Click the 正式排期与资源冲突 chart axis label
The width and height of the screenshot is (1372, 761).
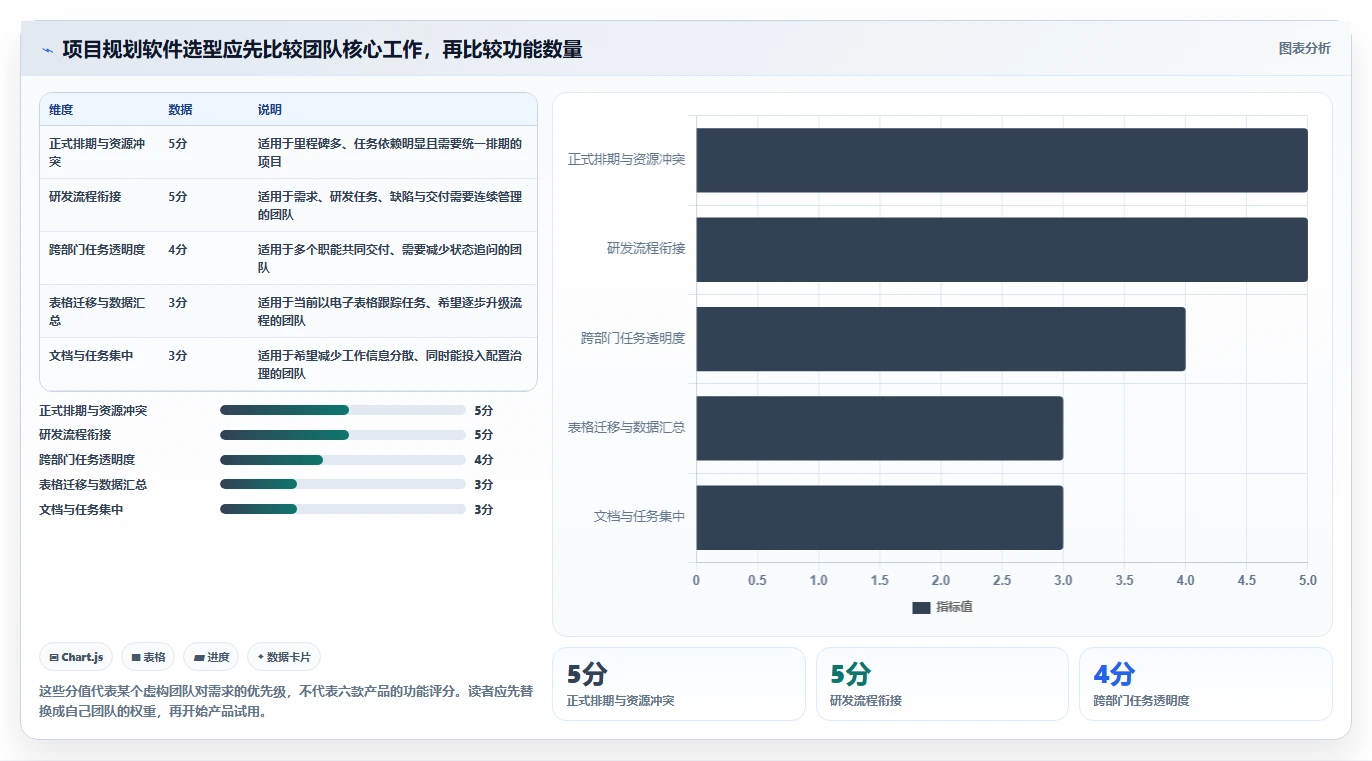click(626, 160)
